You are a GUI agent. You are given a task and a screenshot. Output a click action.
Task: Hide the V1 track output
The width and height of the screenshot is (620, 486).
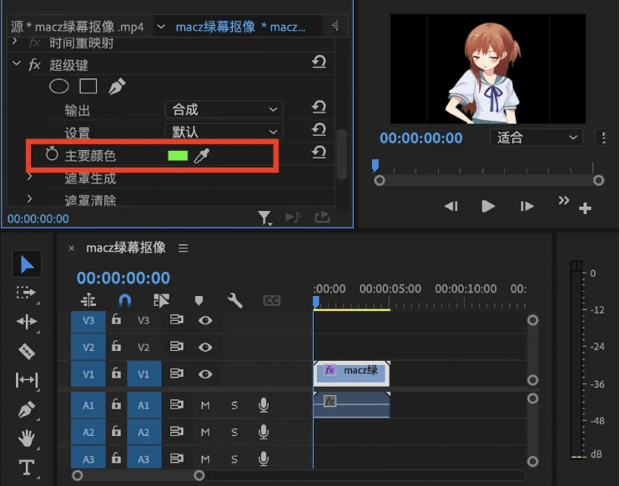point(205,374)
